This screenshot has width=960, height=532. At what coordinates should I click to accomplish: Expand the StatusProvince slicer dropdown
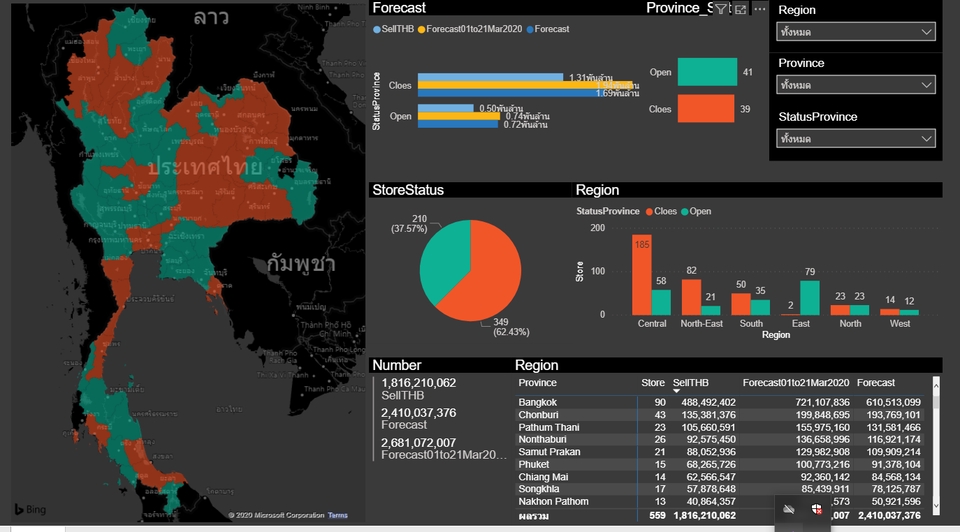click(x=856, y=139)
